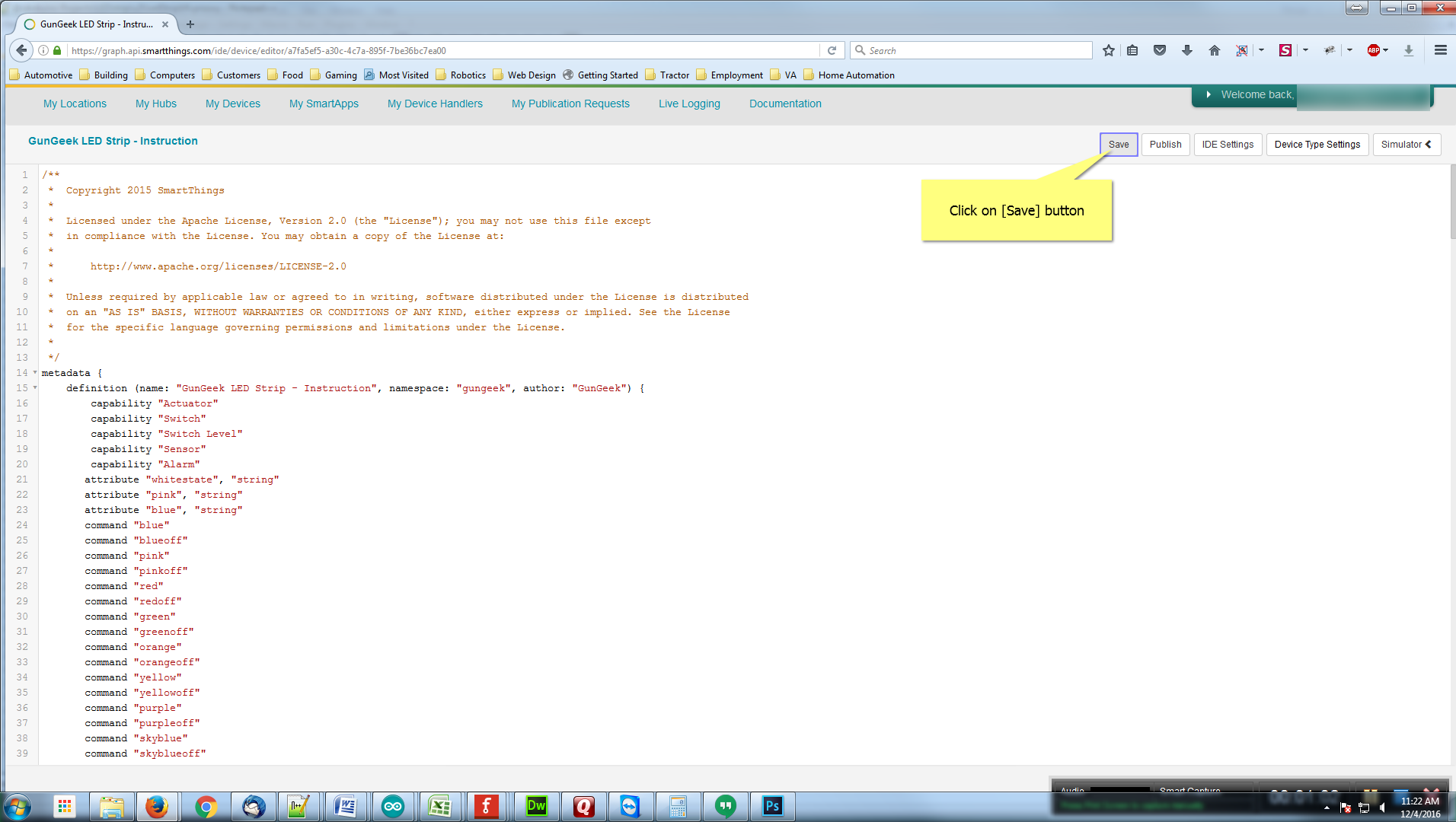Viewport: 1456px width, 822px height.
Task: Click the grey download-tray arrow icon
Action: 1409,50
